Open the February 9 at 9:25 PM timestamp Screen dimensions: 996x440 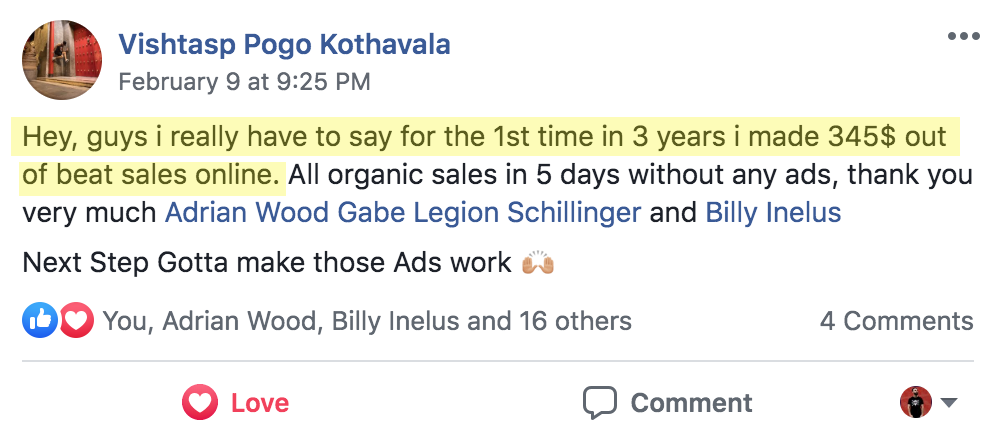[244, 82]
